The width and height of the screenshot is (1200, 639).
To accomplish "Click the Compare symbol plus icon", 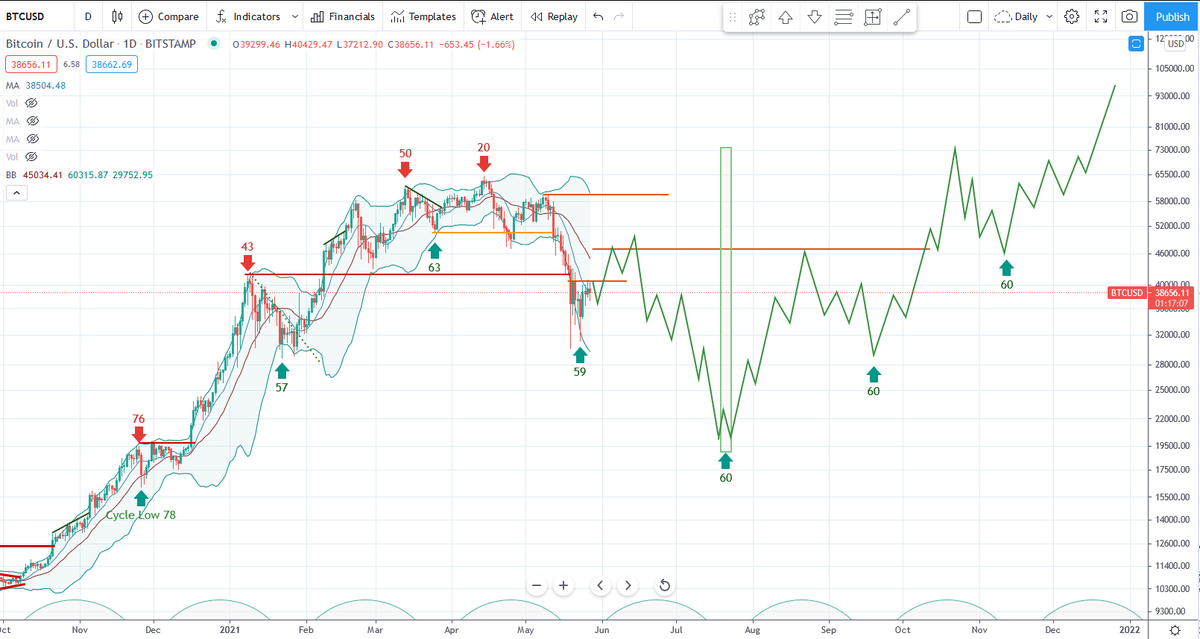I will pos(146,17).
